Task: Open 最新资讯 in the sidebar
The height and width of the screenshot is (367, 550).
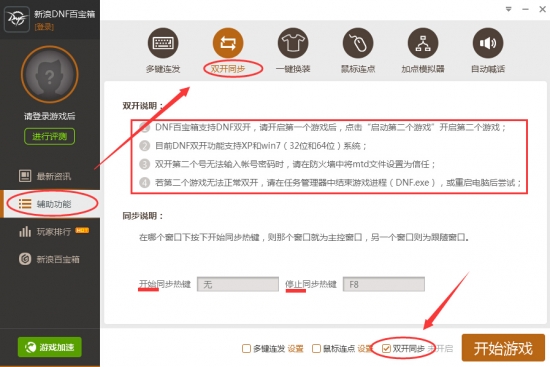Action: coord(50,176)
